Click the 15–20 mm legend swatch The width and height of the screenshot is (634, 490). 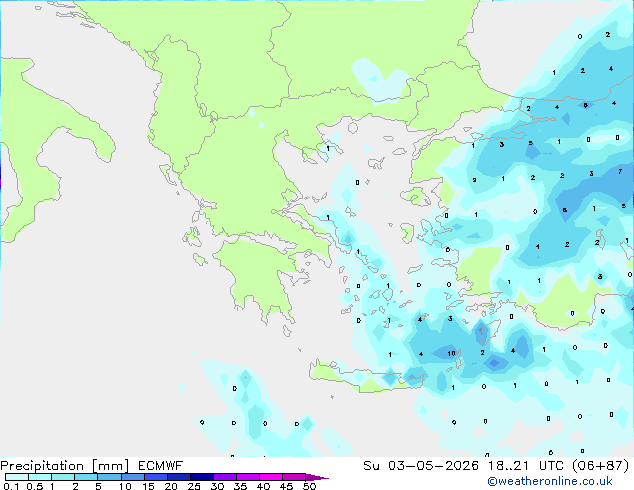pyautogui.click(x=155, y=477)
